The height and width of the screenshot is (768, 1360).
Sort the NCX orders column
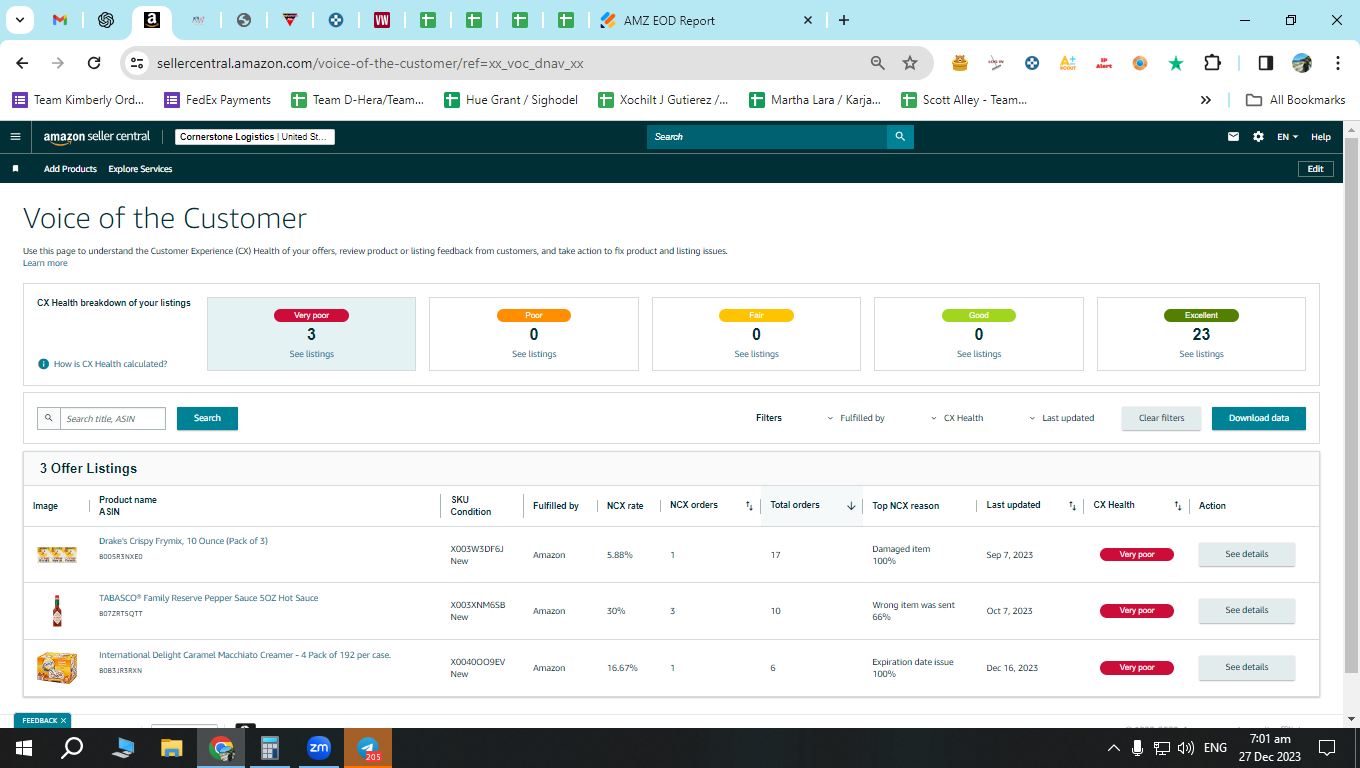[x=749, y=506]
